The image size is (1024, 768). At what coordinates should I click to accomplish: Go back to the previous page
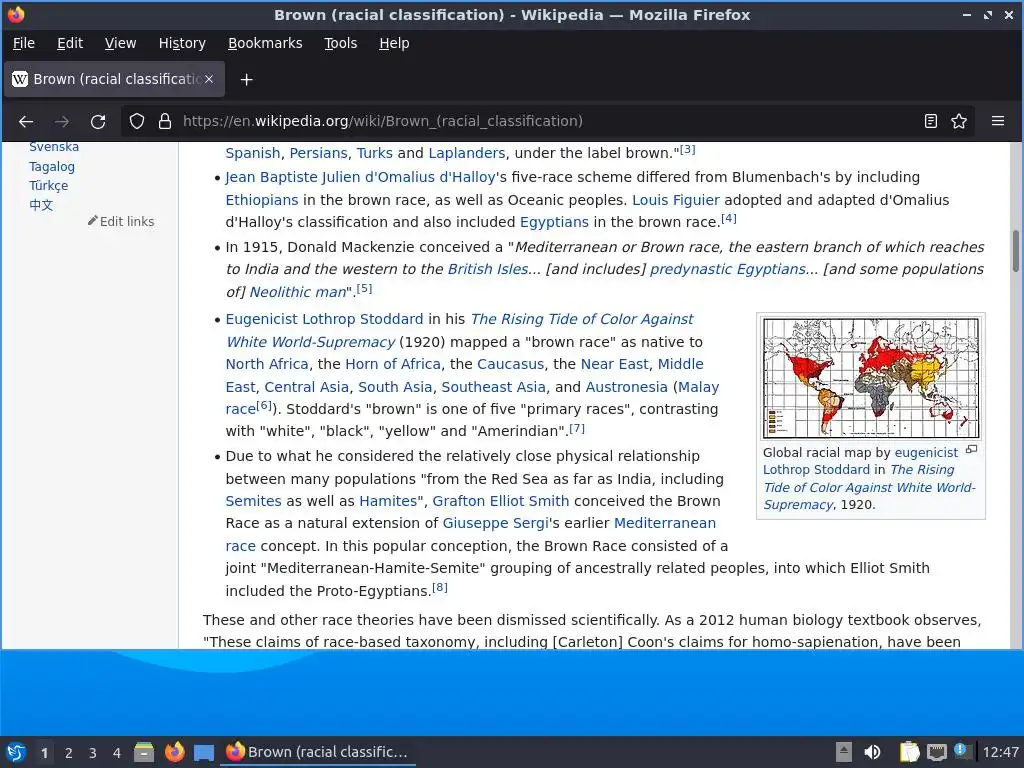(26, 121)
